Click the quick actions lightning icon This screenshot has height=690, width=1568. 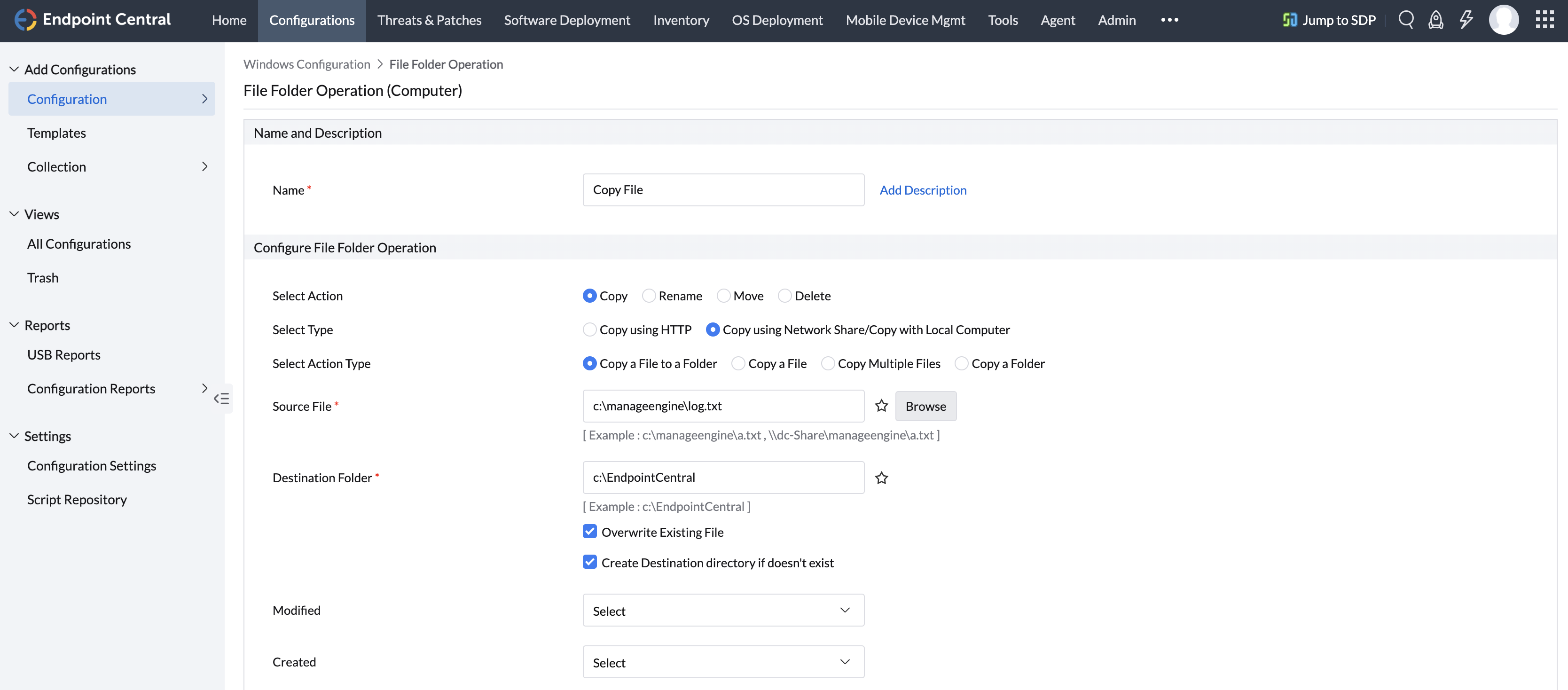click(1466, 19)
